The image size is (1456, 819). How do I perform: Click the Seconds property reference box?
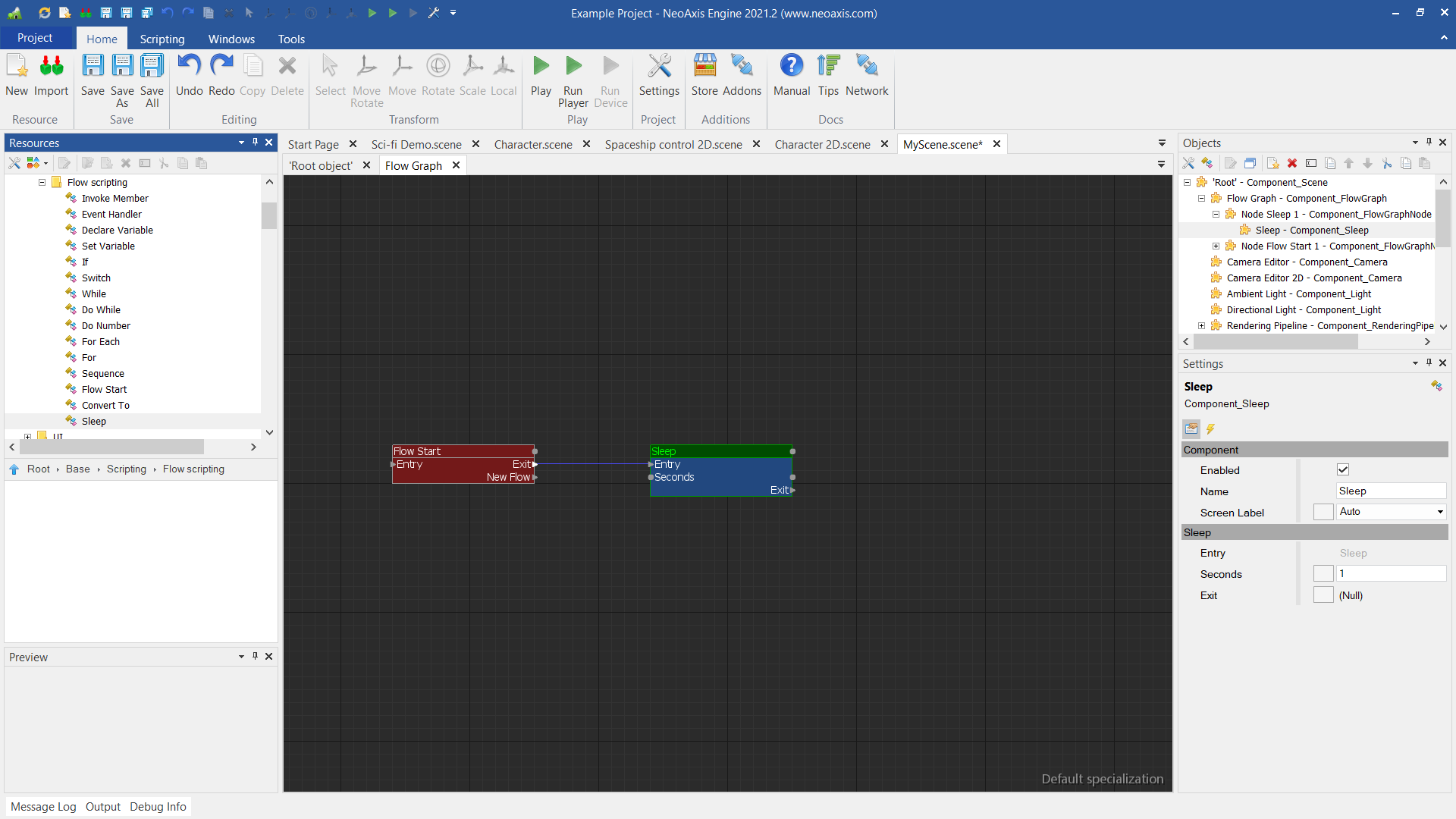[1323, 574]
